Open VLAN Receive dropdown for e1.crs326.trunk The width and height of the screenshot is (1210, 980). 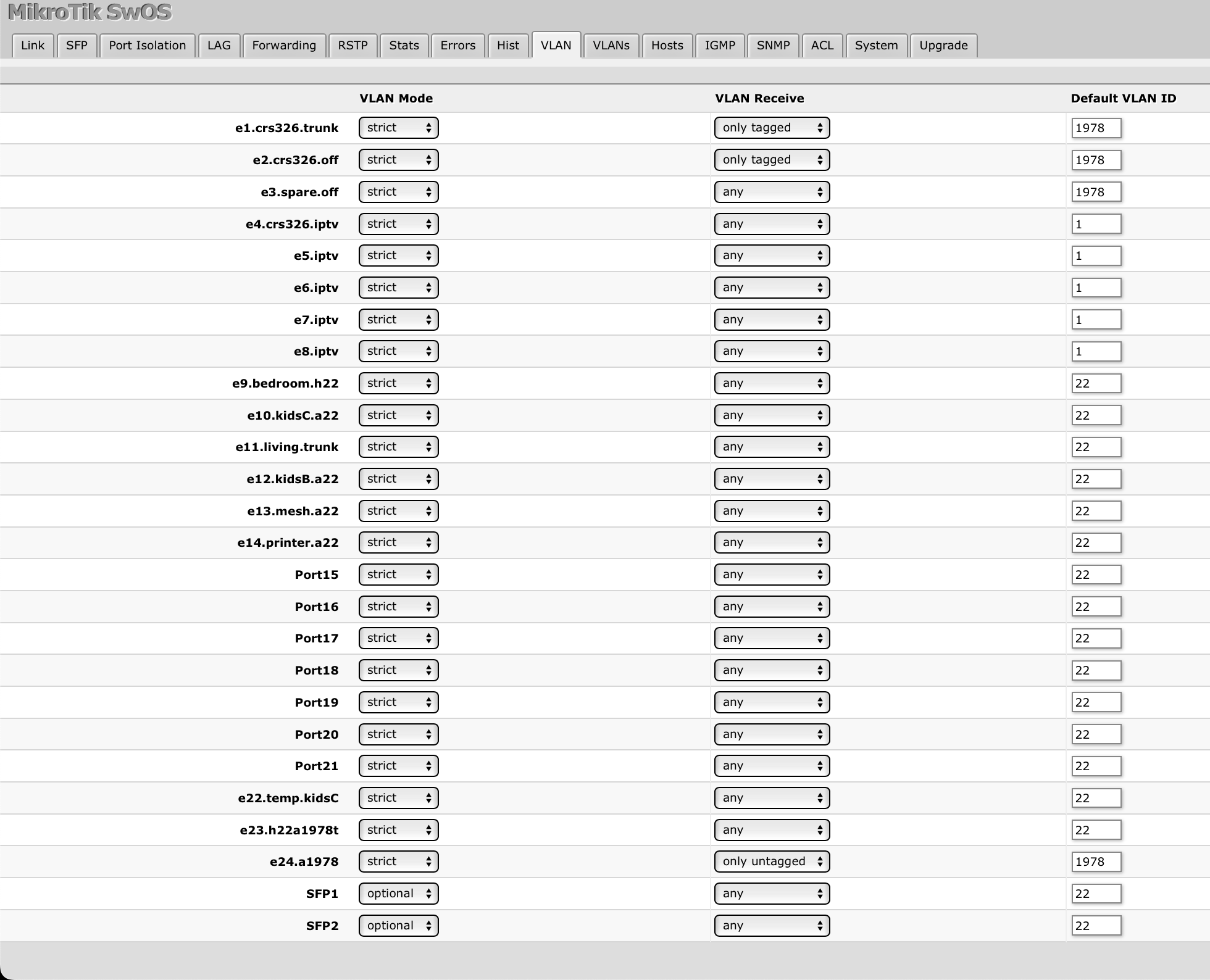coord(772,128)
